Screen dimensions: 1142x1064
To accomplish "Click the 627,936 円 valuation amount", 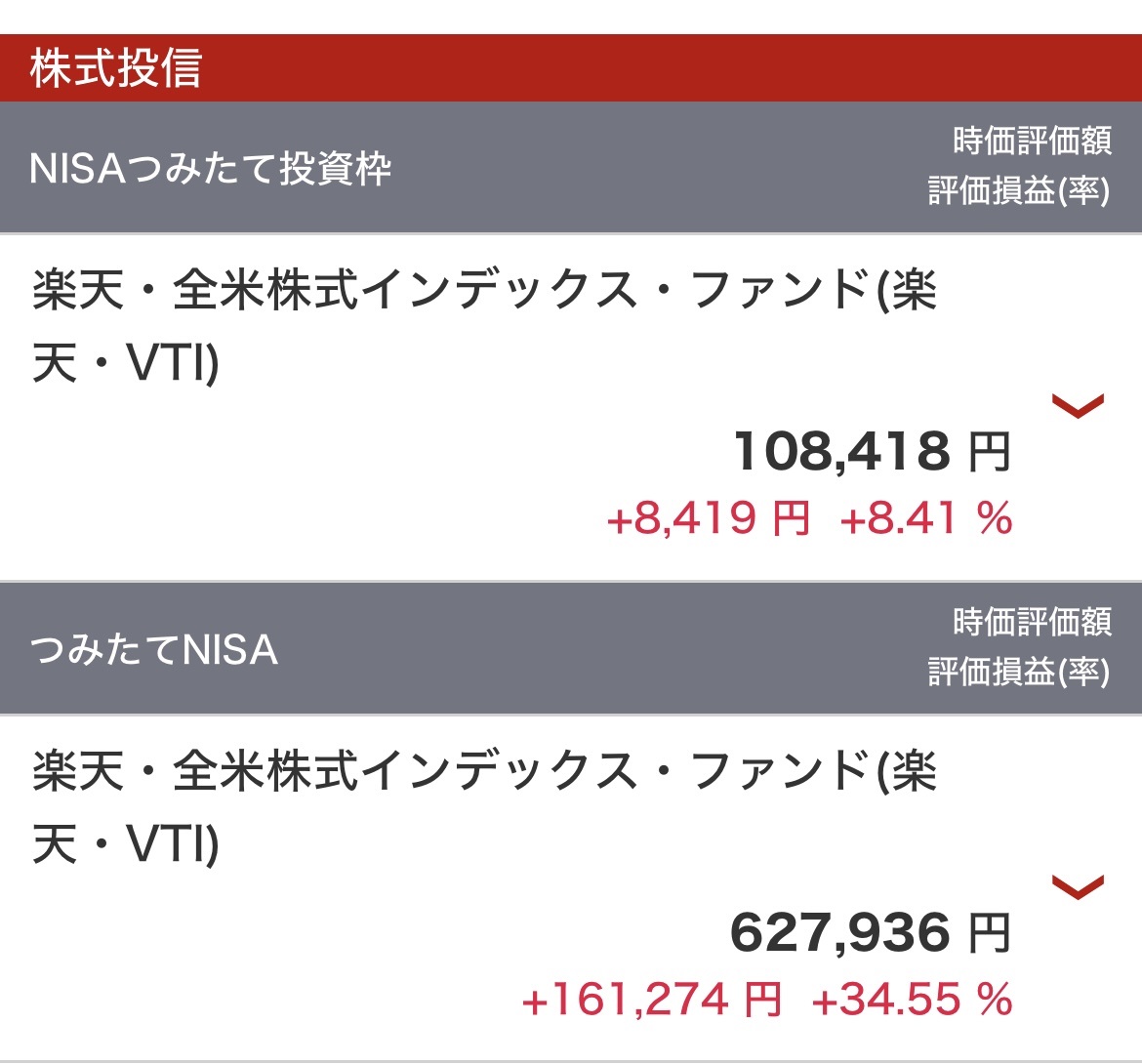I will tap(839, 932).
